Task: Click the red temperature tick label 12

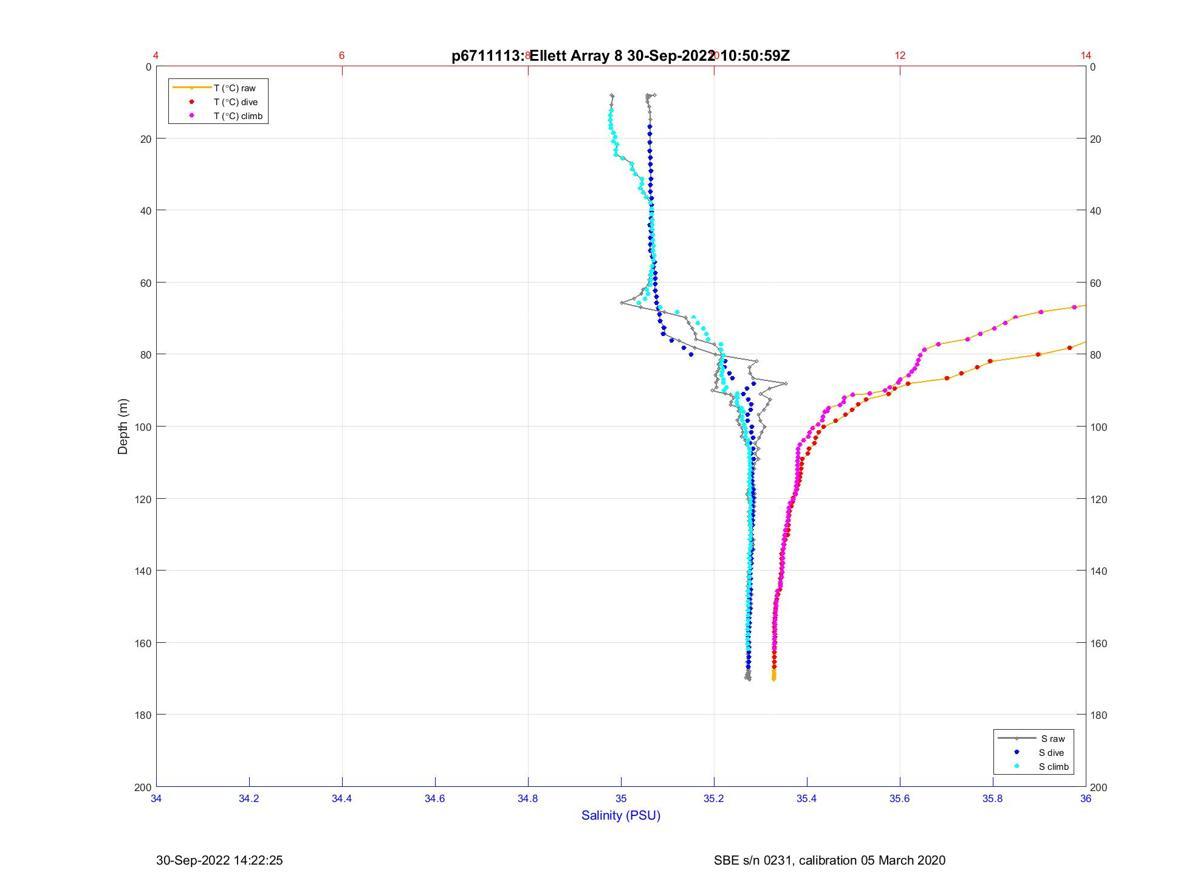Action: click(900, 55)
